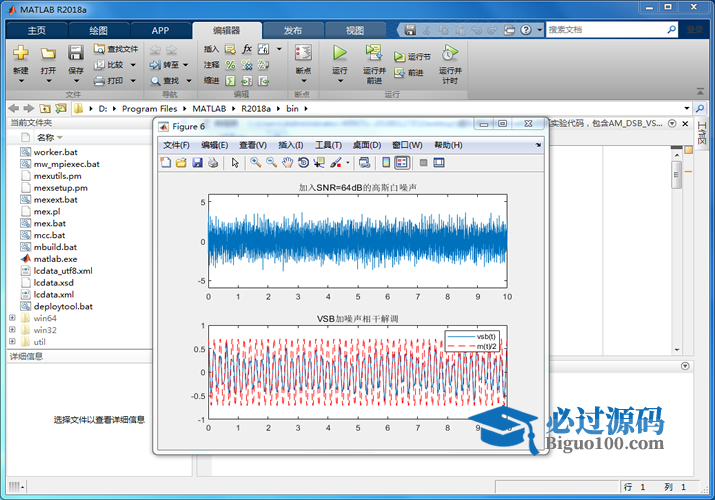This screenshot has height=500, width=715.
Task: Select the Pan hand tool in Figure 6
Action: (287, 163)
